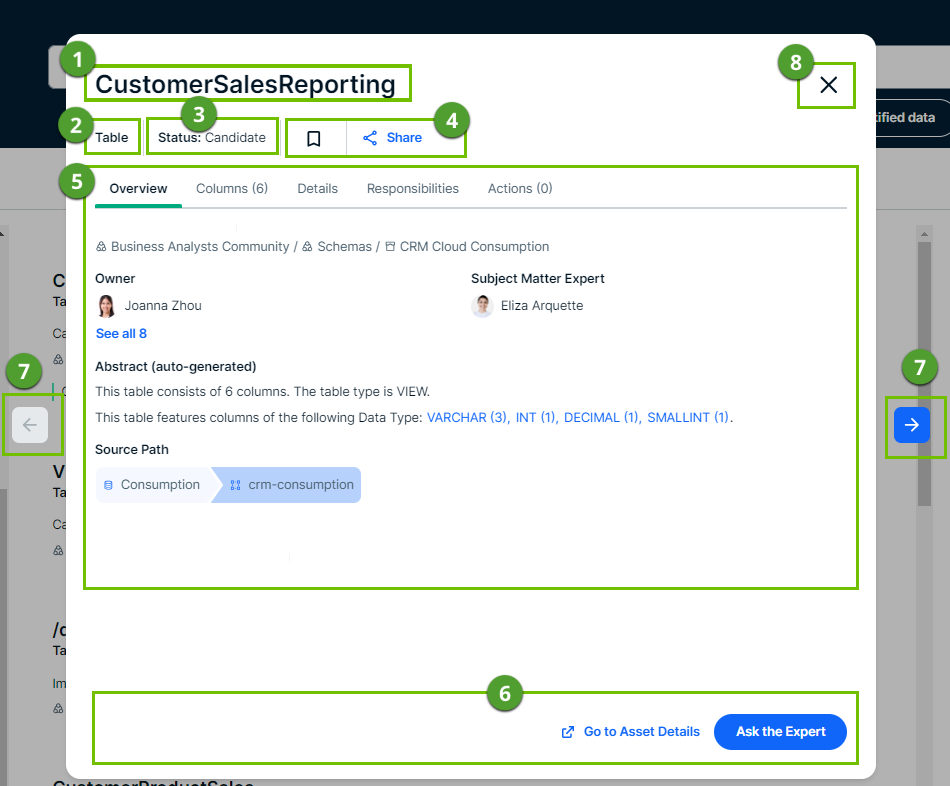Click the Share button
The width and height of the screenshot is (950, 786).
[x=392, y=138]
